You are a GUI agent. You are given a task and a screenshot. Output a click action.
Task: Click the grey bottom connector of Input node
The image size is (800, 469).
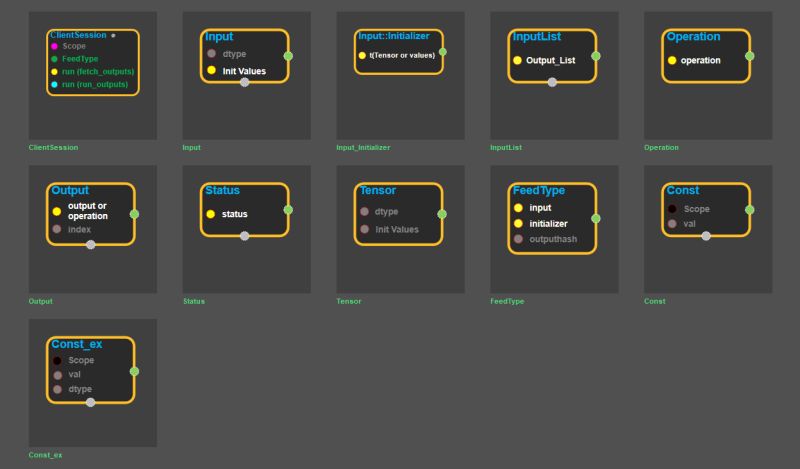(x=244, y=82)
